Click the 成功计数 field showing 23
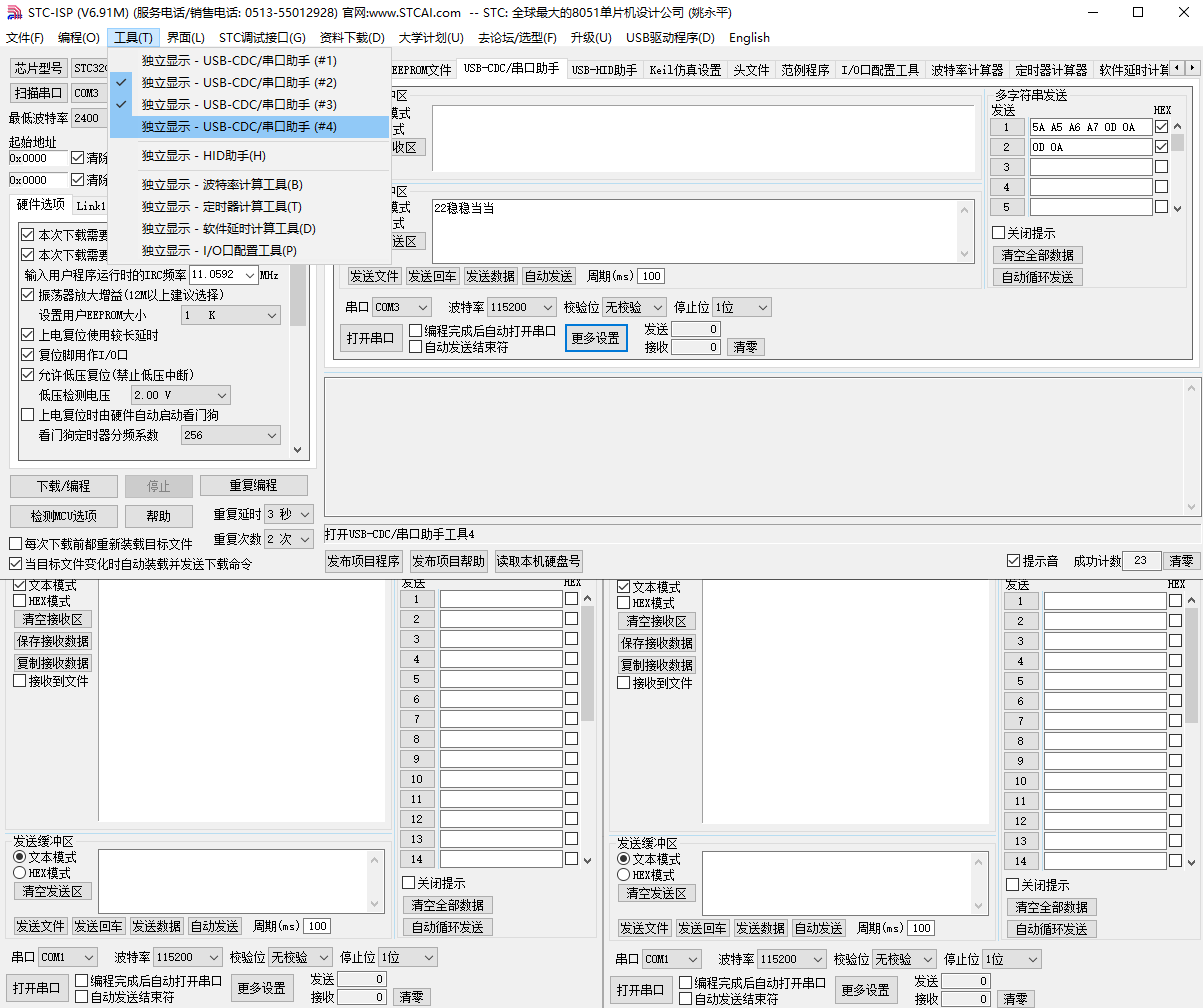The height and width of the screenshot is (1008, 1203). (x=1141, y=561)
